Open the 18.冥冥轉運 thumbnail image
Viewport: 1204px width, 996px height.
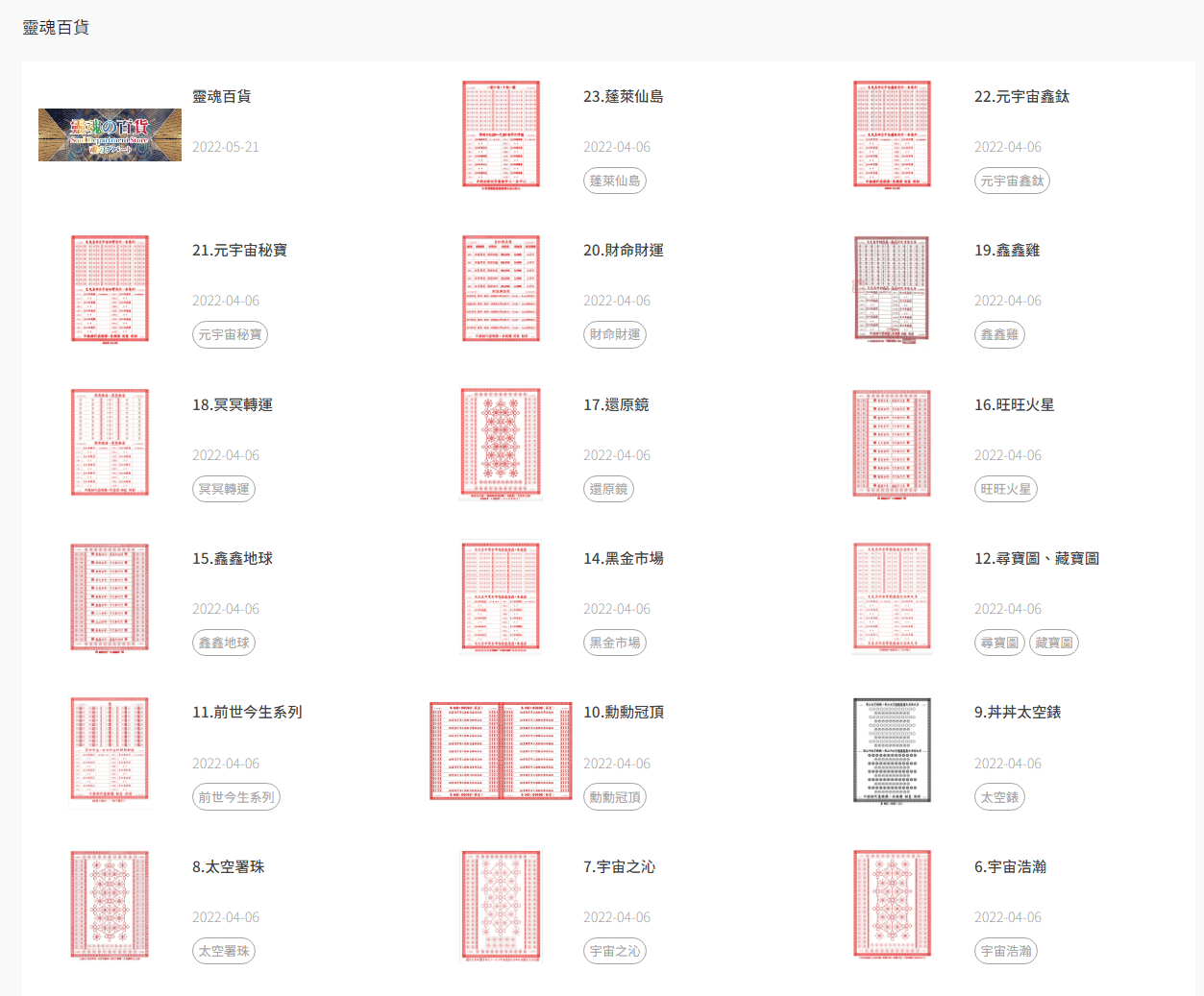coord(110,443)
